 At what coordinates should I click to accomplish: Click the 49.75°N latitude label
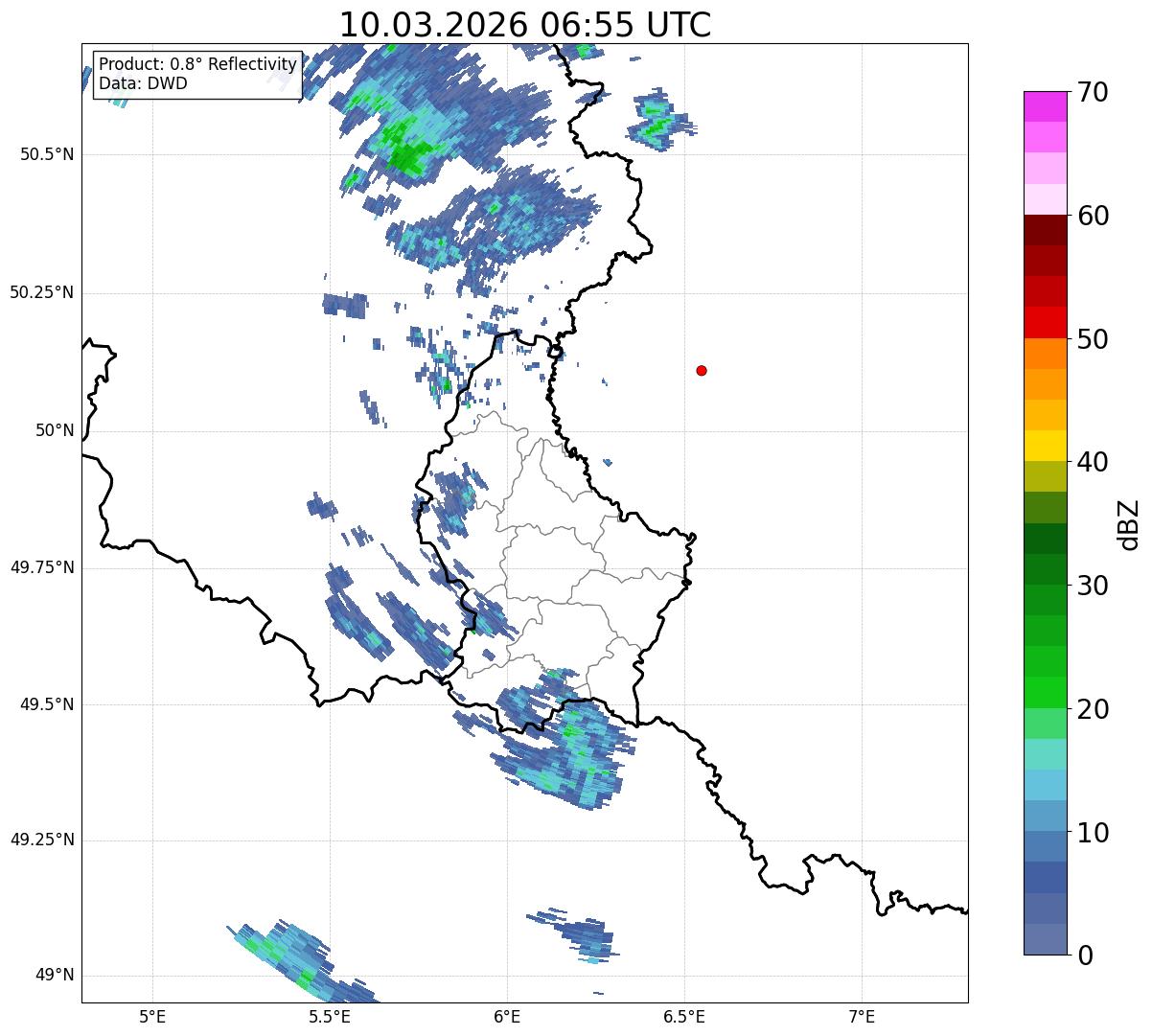point(42,567)
